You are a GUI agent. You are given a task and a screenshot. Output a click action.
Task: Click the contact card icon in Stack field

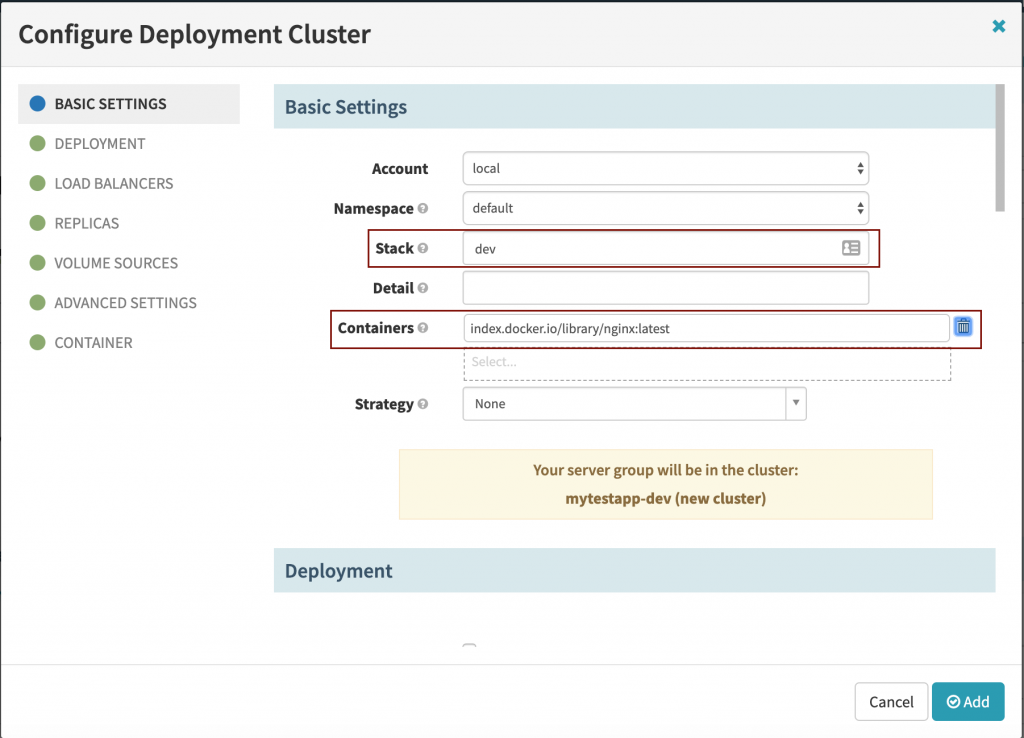(851, 249)
